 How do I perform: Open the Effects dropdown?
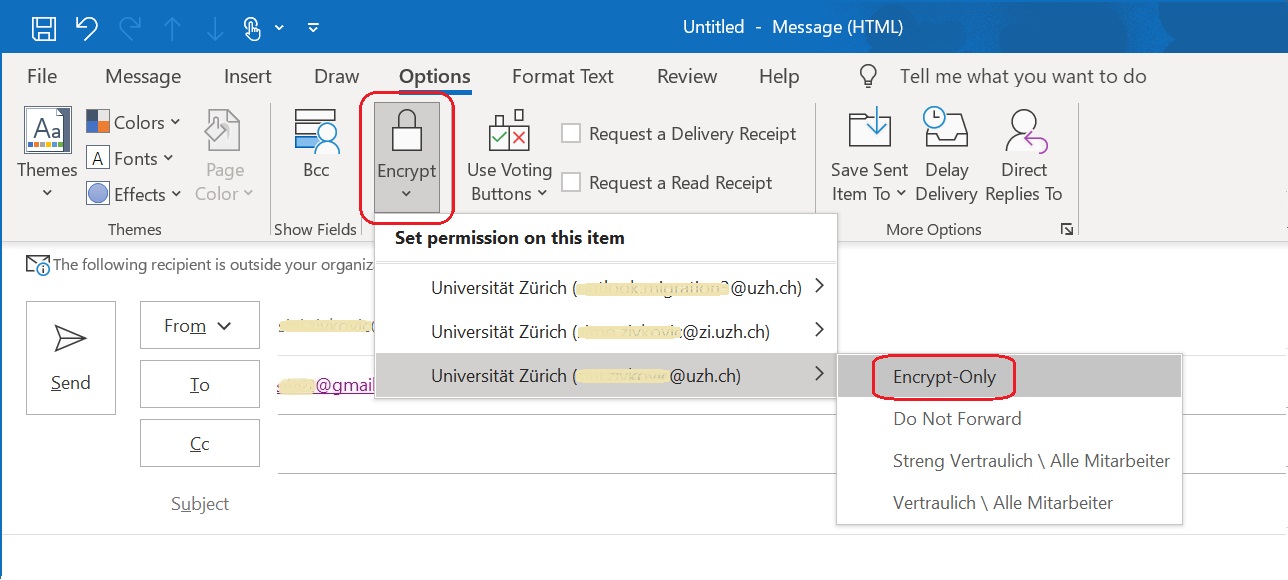[x=137, y=194]
